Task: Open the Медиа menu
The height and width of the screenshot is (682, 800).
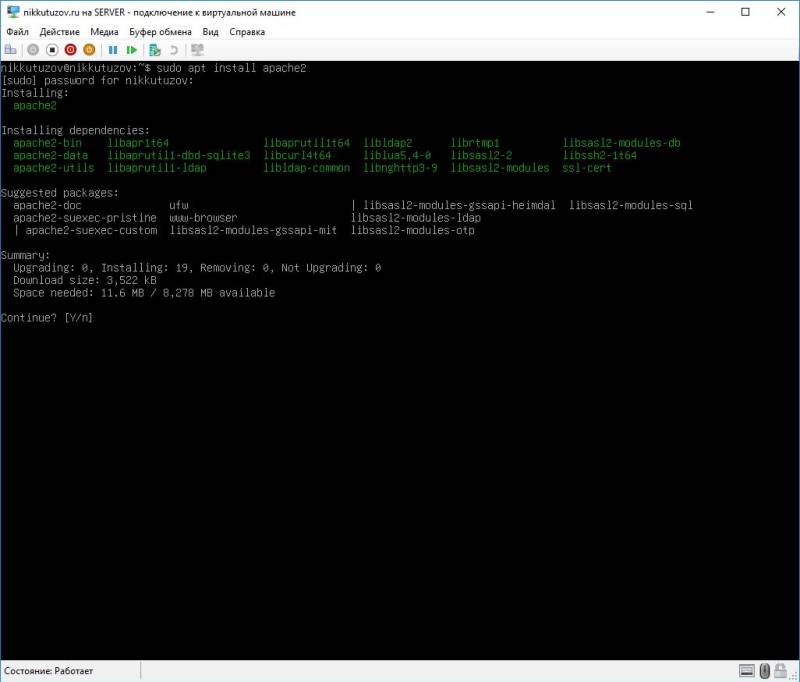Action: [105, 31]
